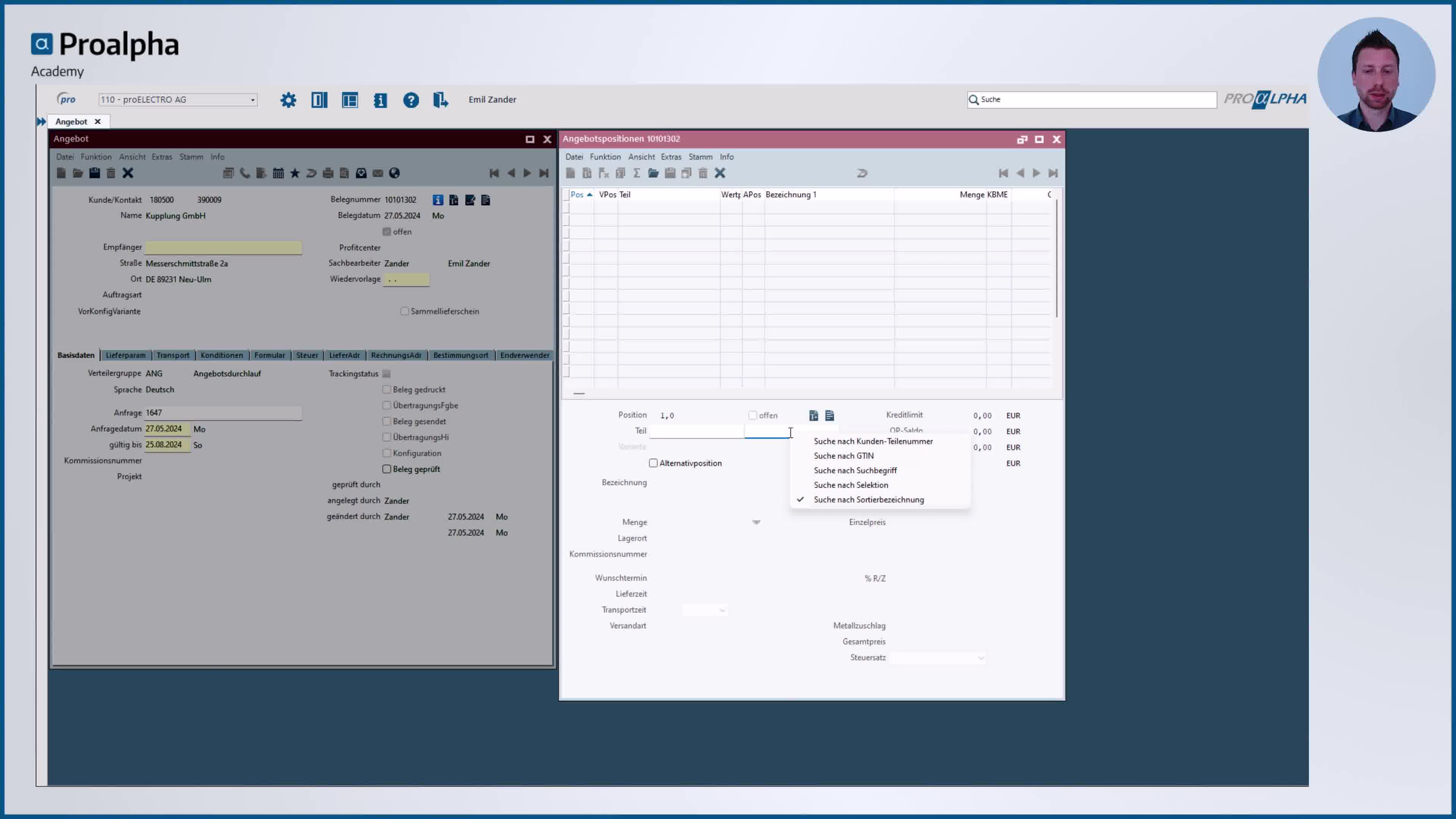
Task: Go to next record in Angebotspositionen toolbar
Action: coord(1036,173)
